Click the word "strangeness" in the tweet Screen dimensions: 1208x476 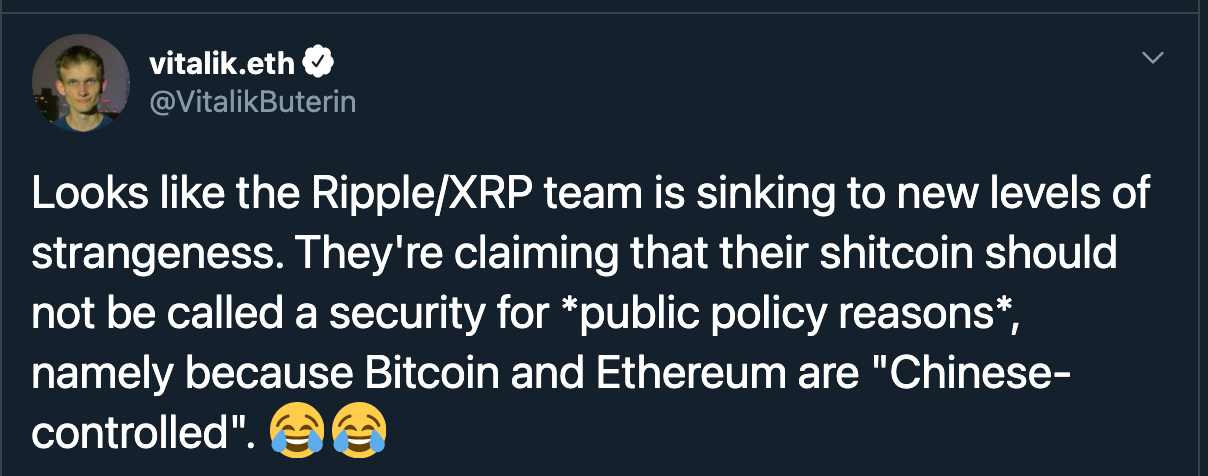tap(144, 255)
